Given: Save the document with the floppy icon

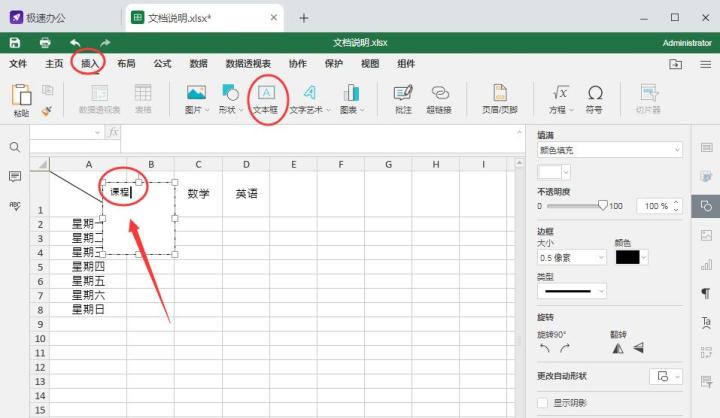Looking at the screenshot, I should point(15,43).
